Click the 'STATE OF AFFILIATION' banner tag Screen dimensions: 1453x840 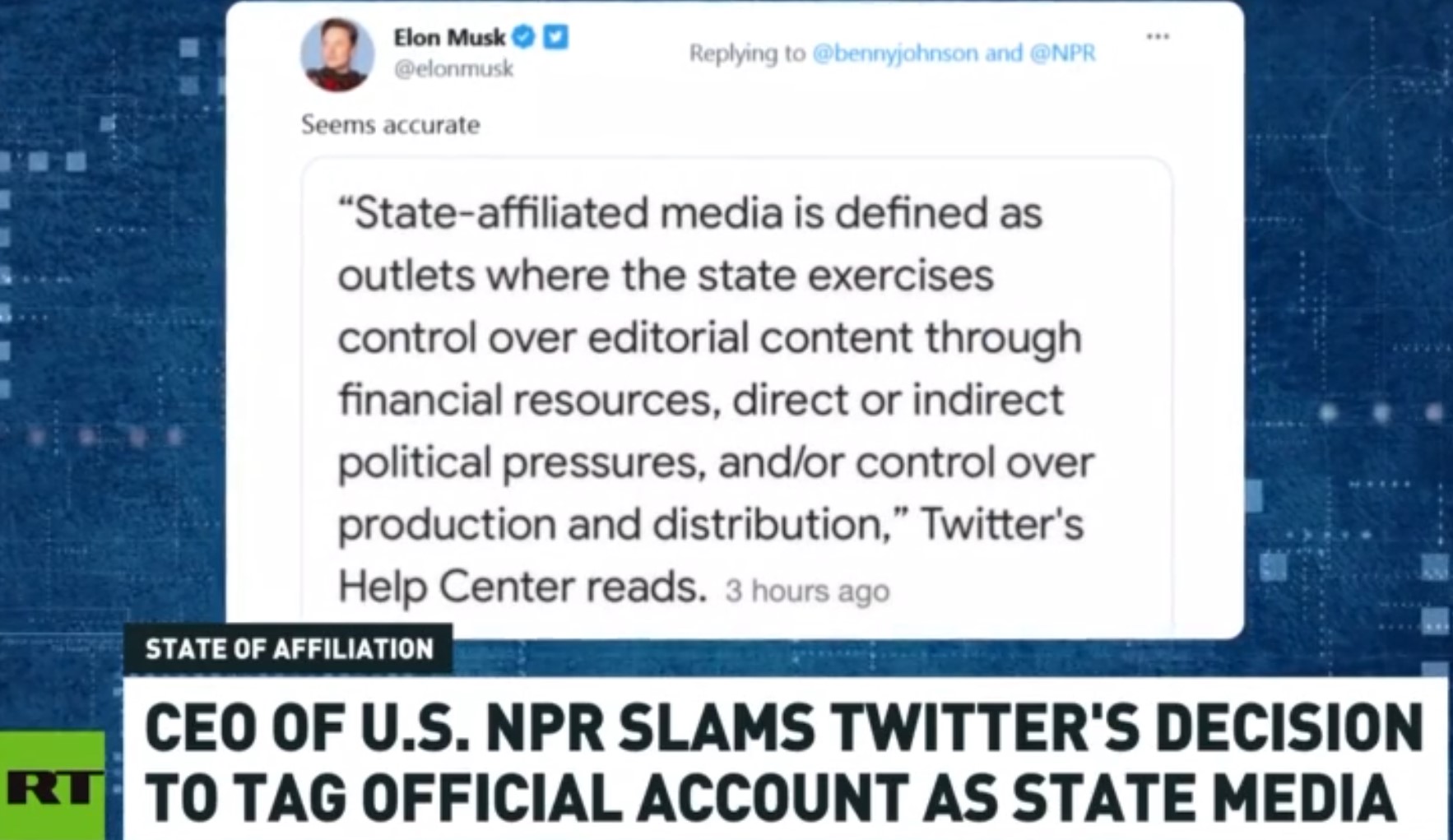(289, 649)
